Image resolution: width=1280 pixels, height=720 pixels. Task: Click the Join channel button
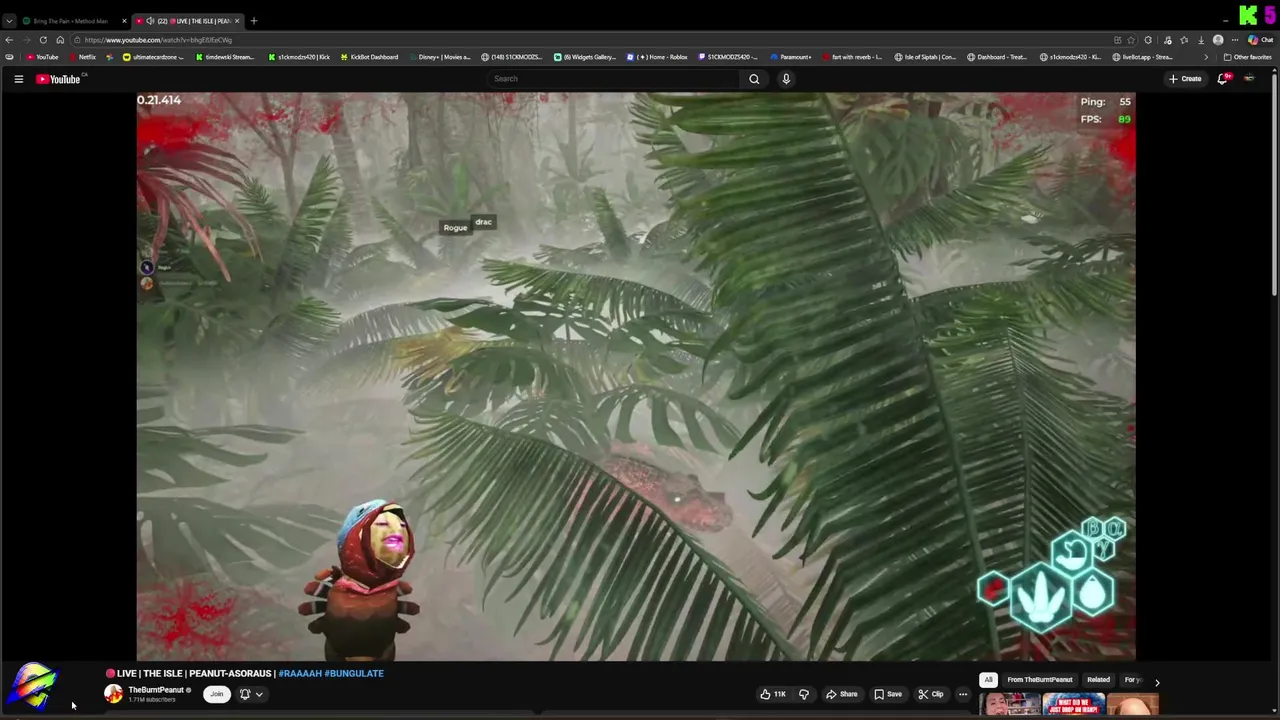pos(216,694)
